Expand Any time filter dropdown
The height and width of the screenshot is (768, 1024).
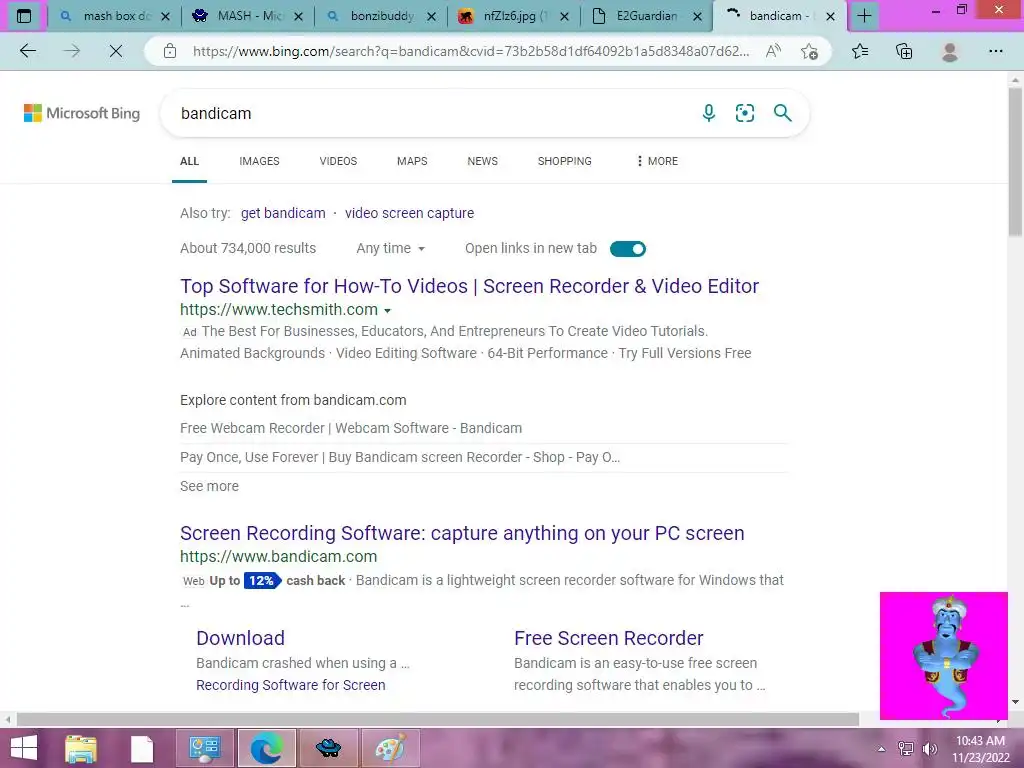pos(390,248)
